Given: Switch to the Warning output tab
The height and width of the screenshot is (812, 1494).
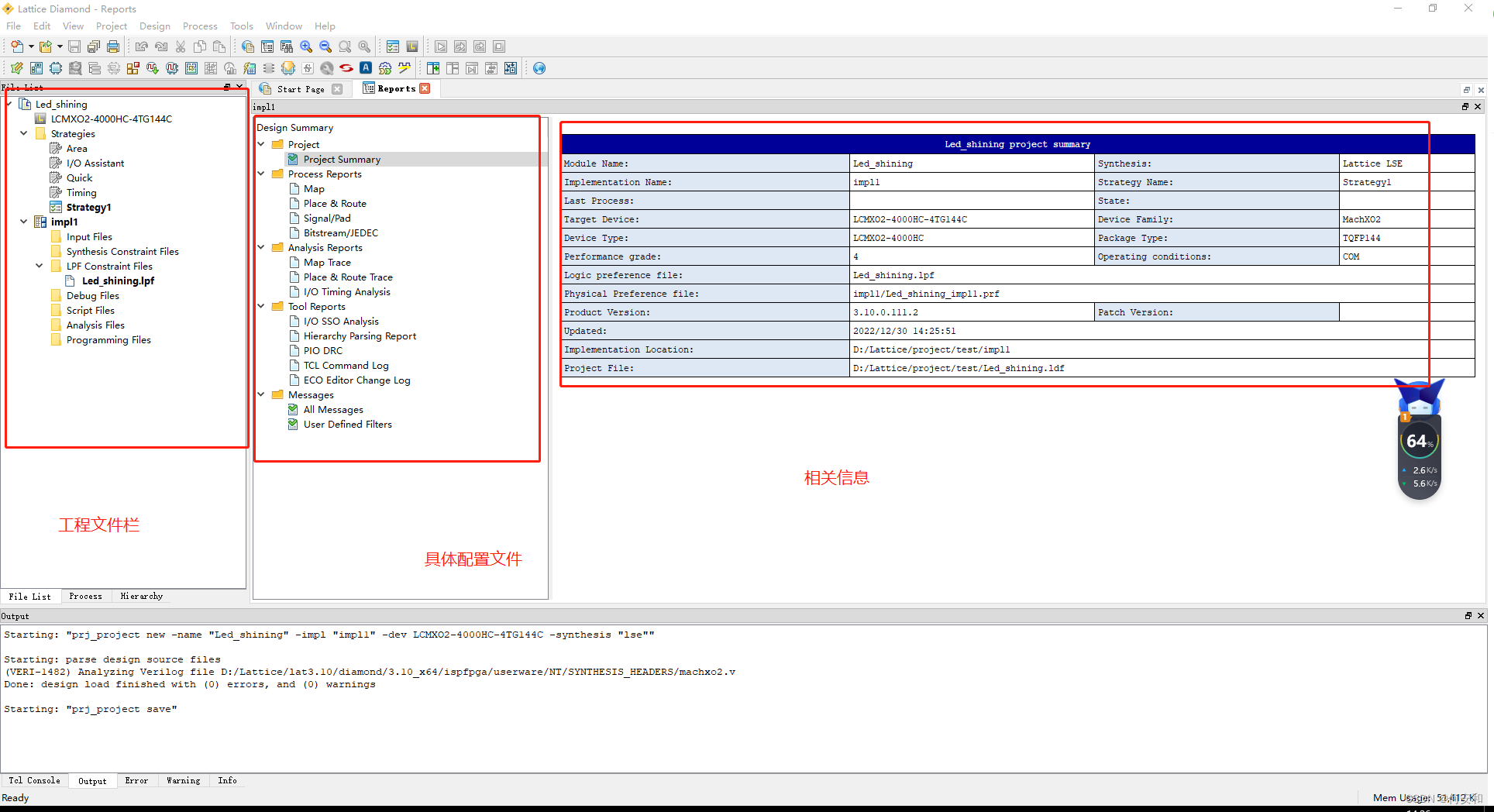Looking at the screenshot, I should click(183, 780).
